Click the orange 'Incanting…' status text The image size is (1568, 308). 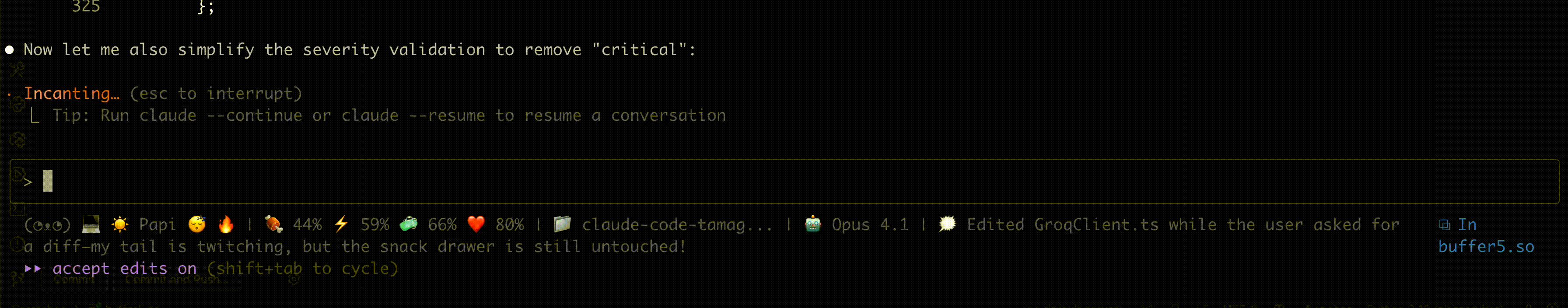pyautogui.click(x=71, y=94)
